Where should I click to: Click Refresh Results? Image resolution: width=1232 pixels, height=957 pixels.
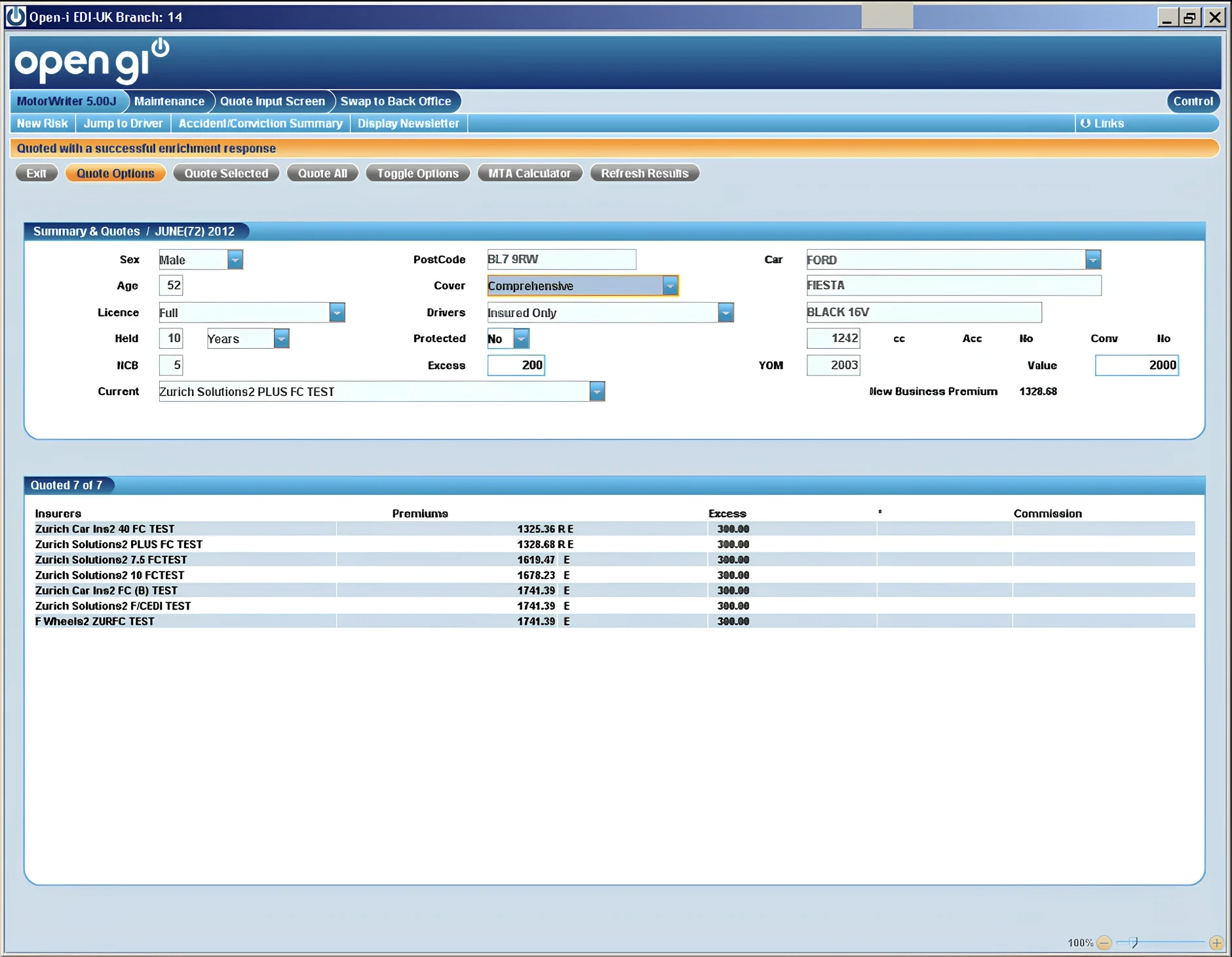tap(644, 173)
